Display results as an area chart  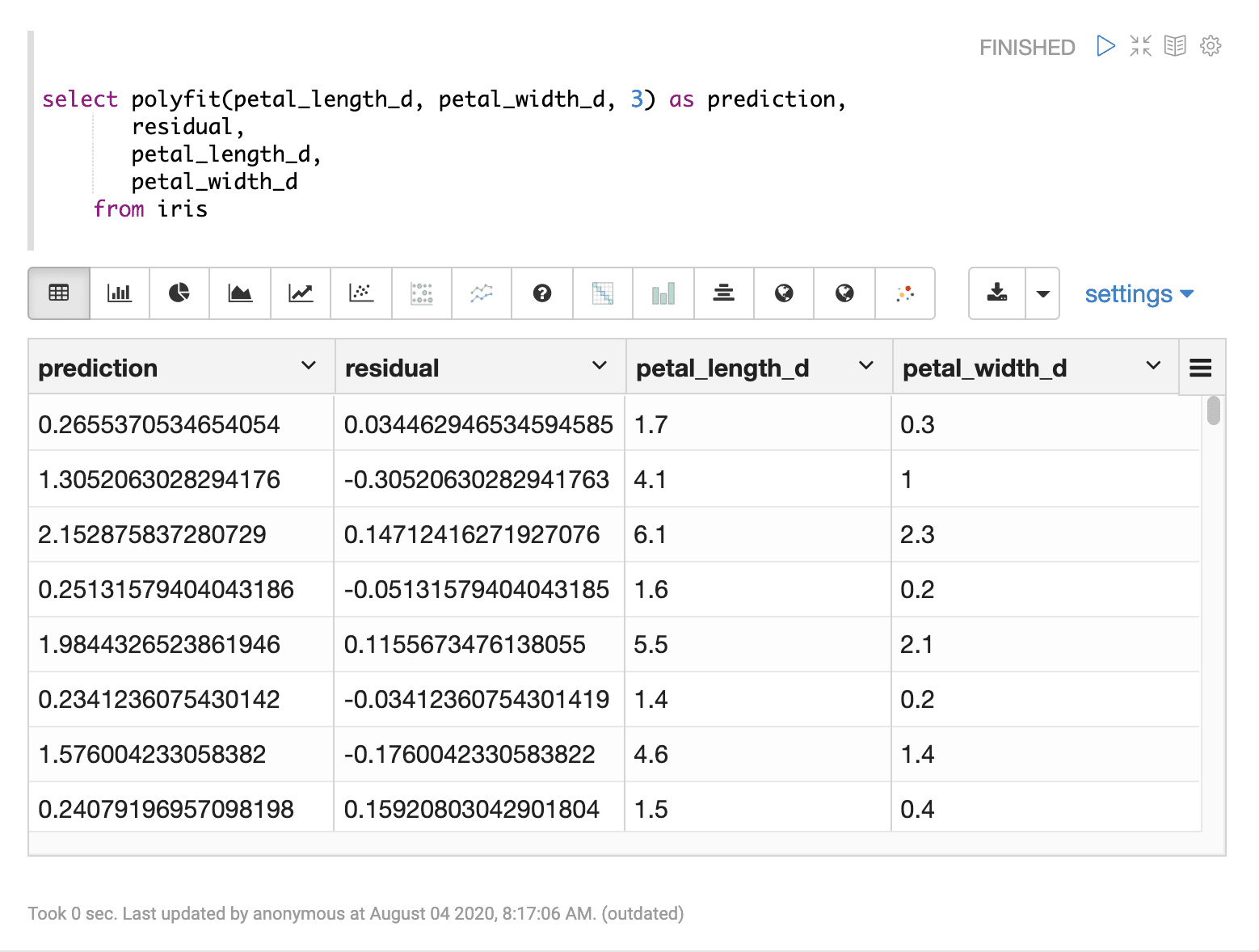tap(239, 293)
